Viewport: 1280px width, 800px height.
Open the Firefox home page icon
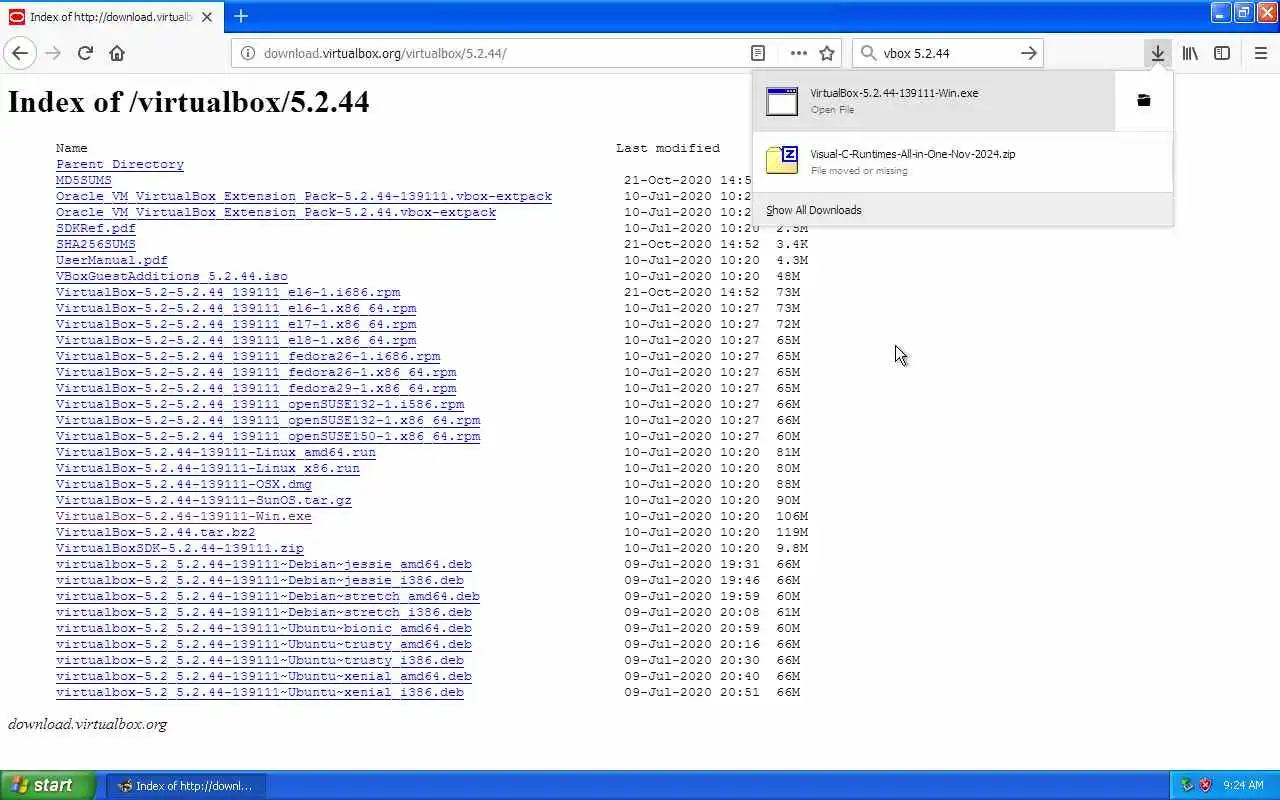tap(117, 53)
